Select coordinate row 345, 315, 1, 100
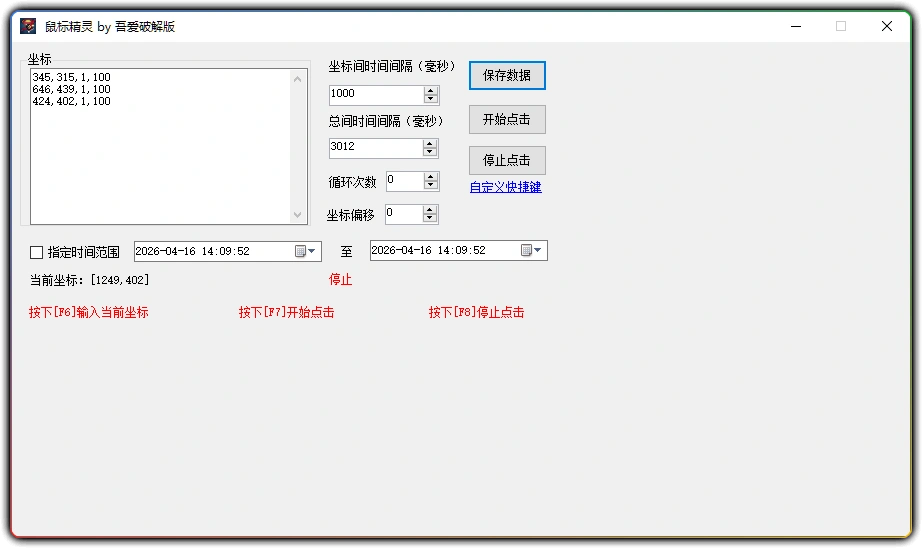This screenshot has height=548, width=922. [x=72, y=77]
